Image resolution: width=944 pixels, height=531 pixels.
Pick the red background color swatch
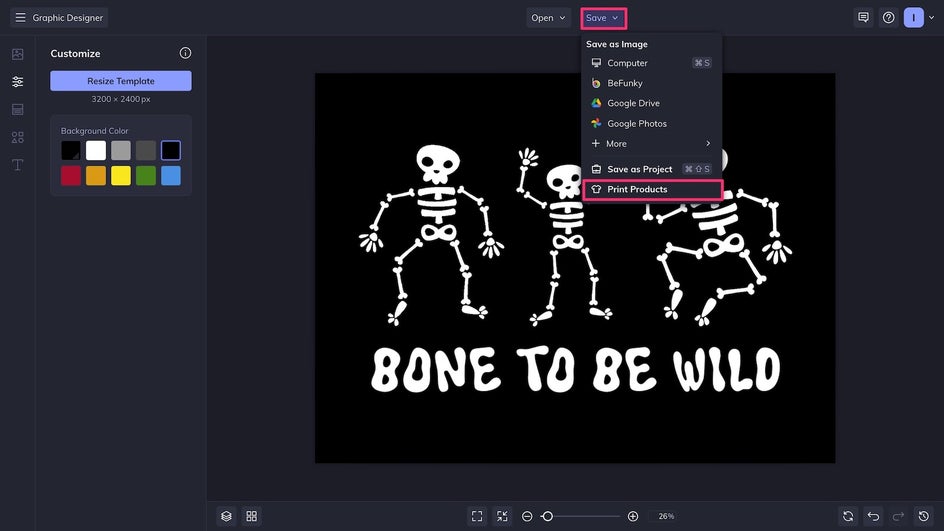click(70, 176)
